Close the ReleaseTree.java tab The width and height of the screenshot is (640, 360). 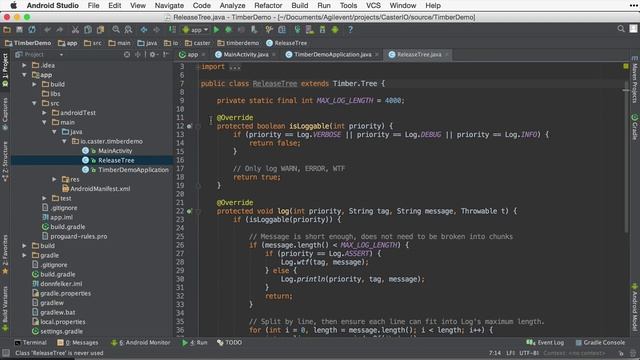tap(447, 55)
